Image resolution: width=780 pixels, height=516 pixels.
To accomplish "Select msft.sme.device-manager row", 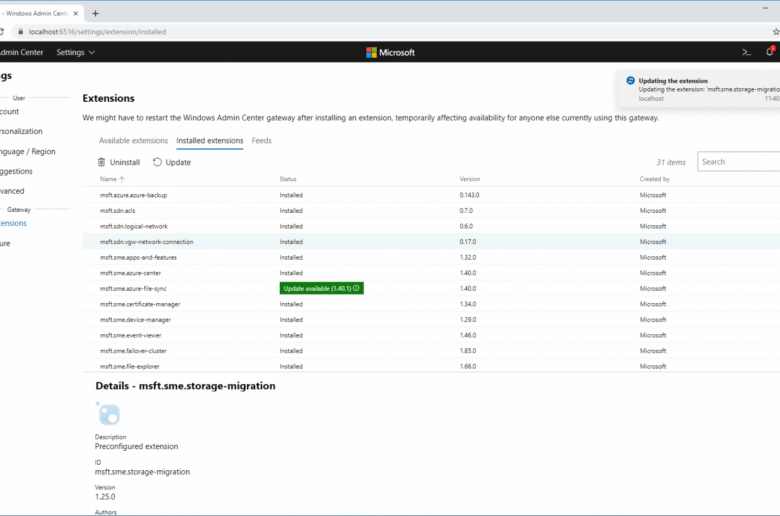I will 431,319.
